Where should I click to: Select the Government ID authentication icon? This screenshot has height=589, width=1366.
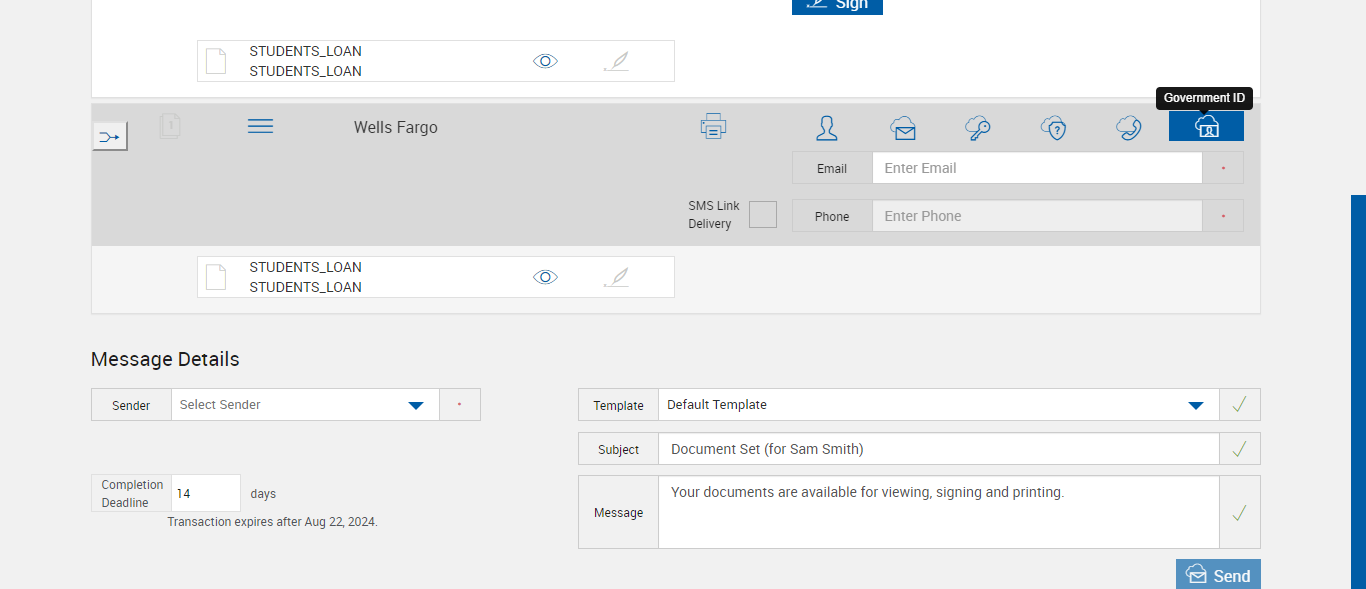(1206, 126)
